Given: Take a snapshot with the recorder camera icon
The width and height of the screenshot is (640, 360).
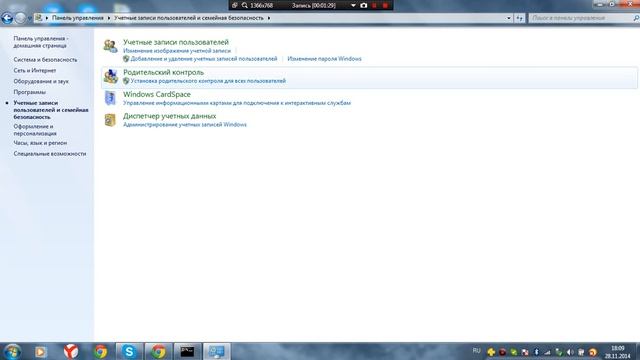Looking at the screenshot, I should click(x=364, y=5).
